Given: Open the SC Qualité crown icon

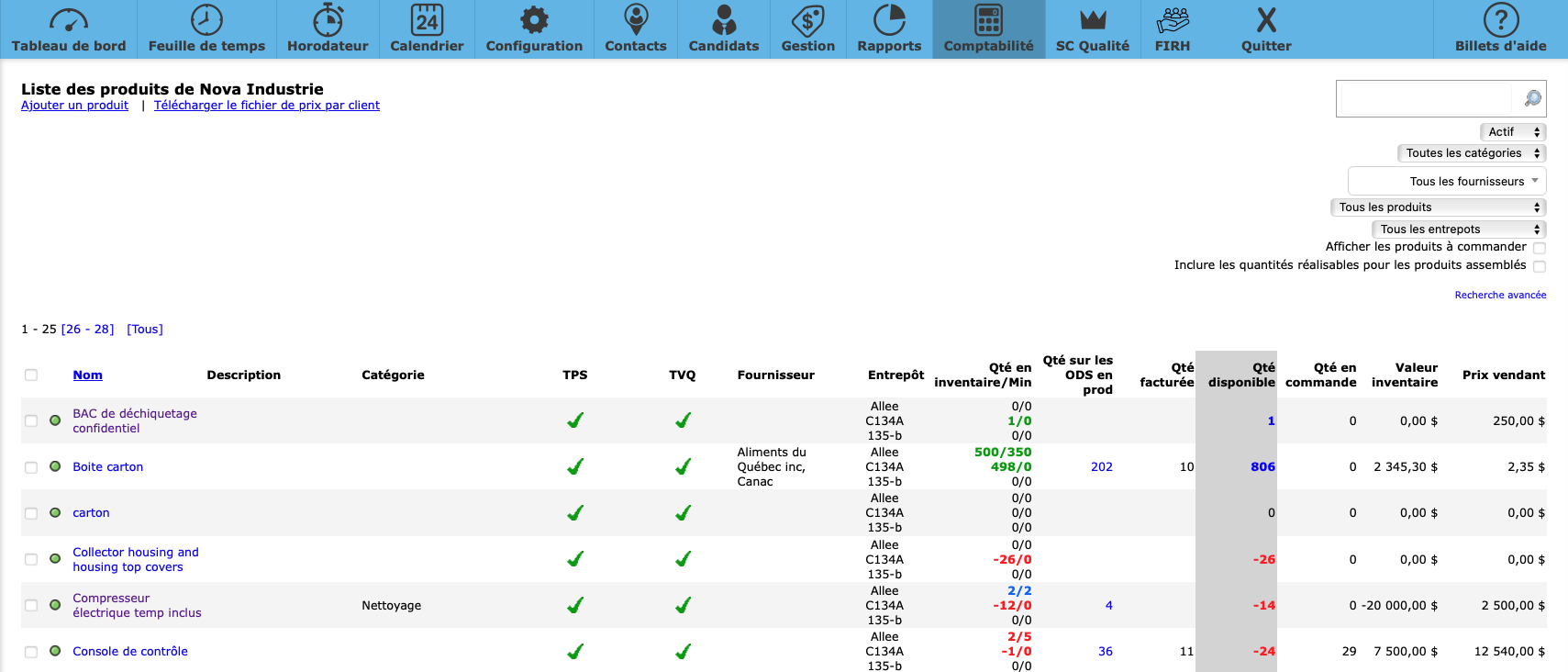Looking at the screenshot, I should click(1092, 20).
